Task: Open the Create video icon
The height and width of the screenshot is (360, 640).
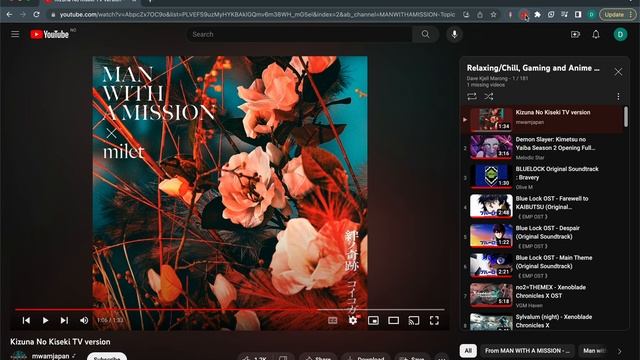Action: (575, 34)
